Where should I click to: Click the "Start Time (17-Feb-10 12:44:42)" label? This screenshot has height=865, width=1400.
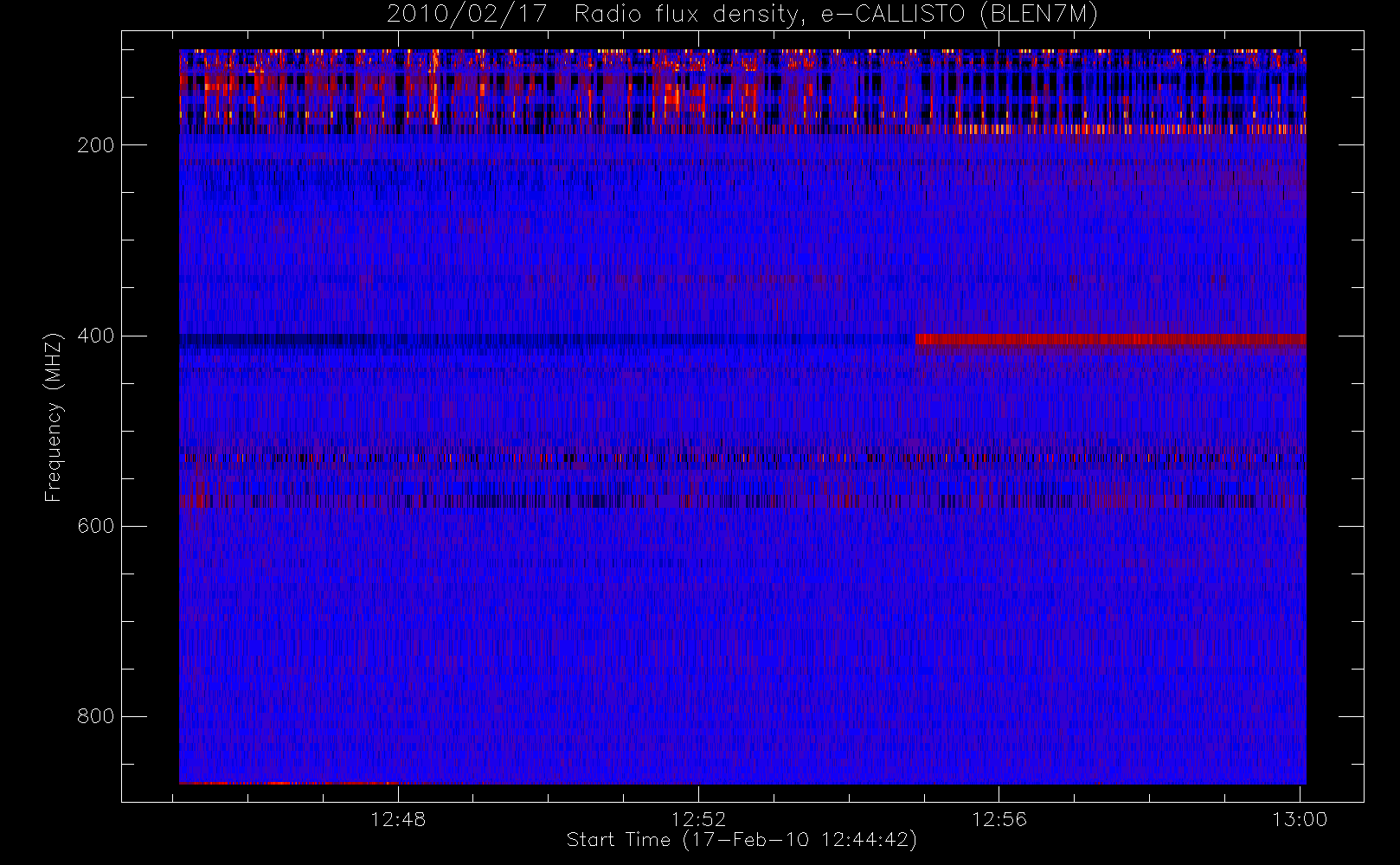click(742, 840)
